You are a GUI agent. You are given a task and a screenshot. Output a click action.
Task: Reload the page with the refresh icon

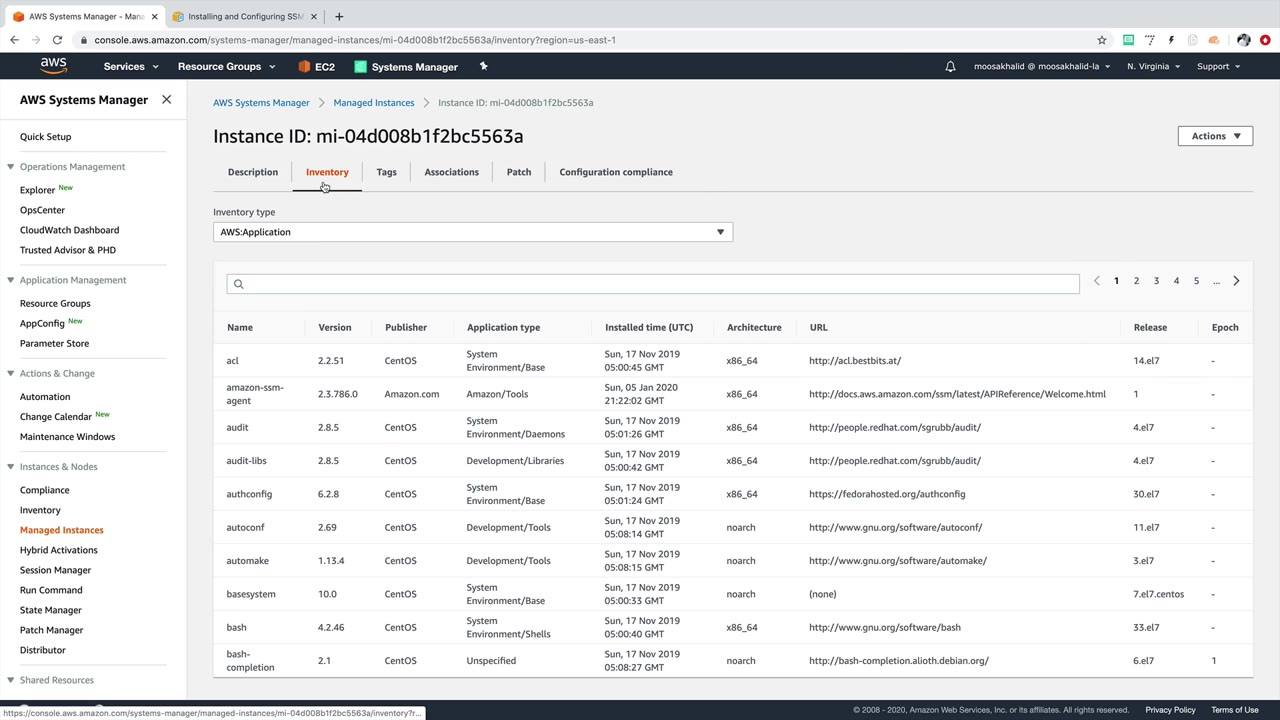coord(57,40)
